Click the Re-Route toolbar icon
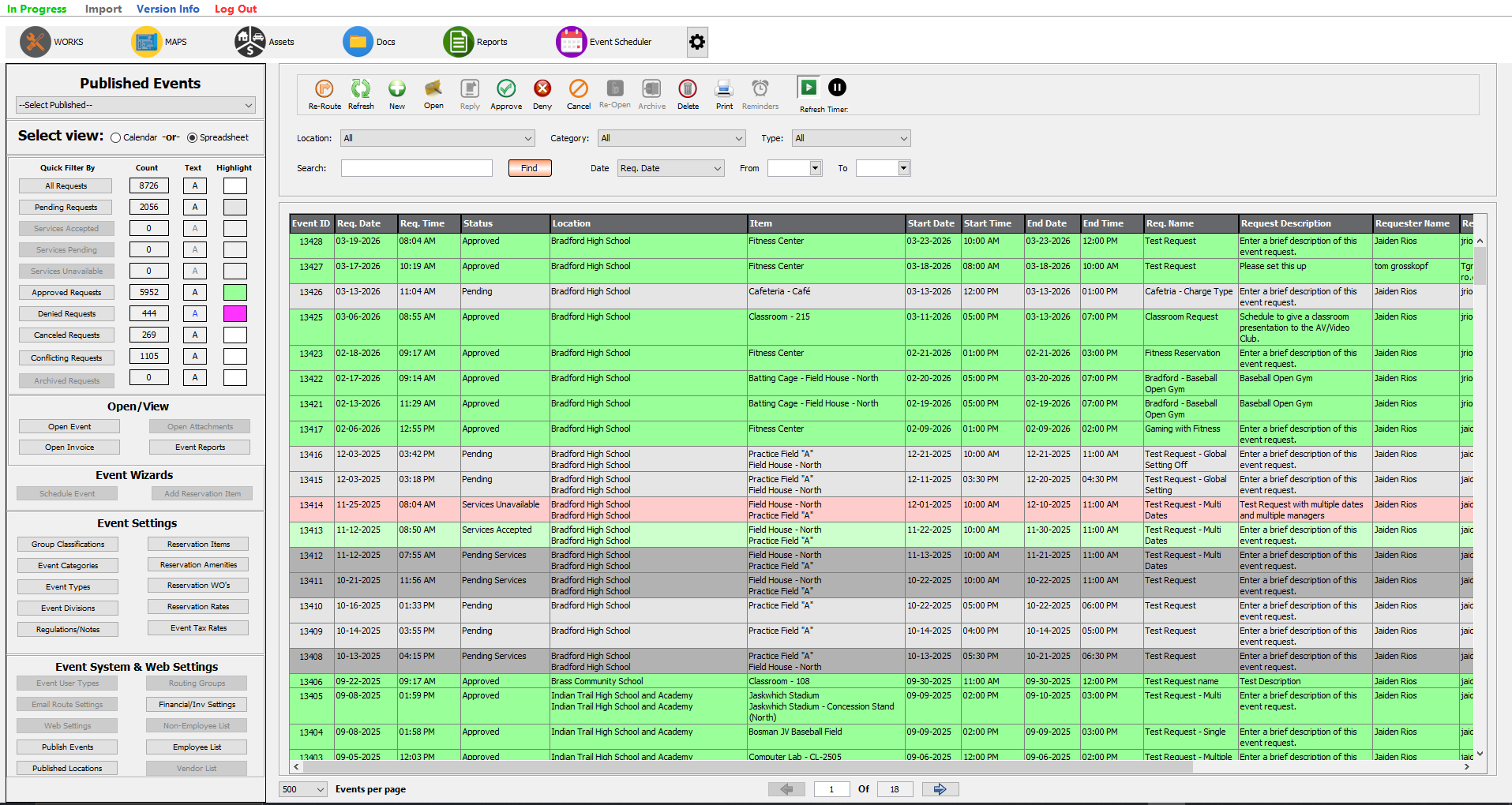This screenshot has width=1512, height=805. point(324,88)
